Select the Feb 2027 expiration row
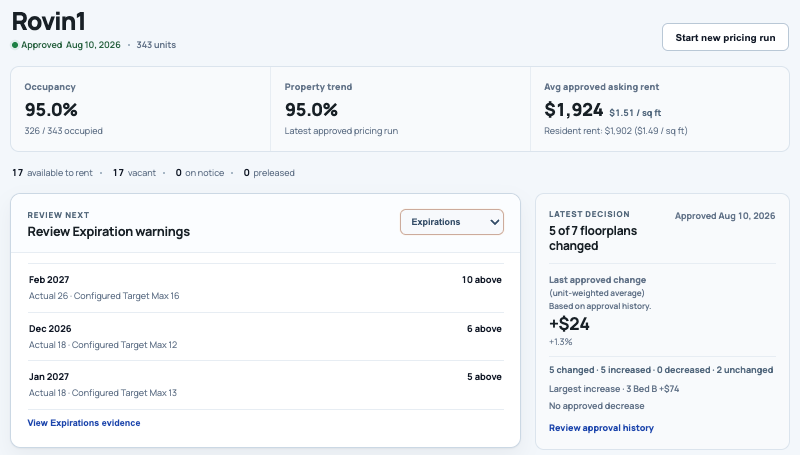The image size is (800, 455). (265, 288)
